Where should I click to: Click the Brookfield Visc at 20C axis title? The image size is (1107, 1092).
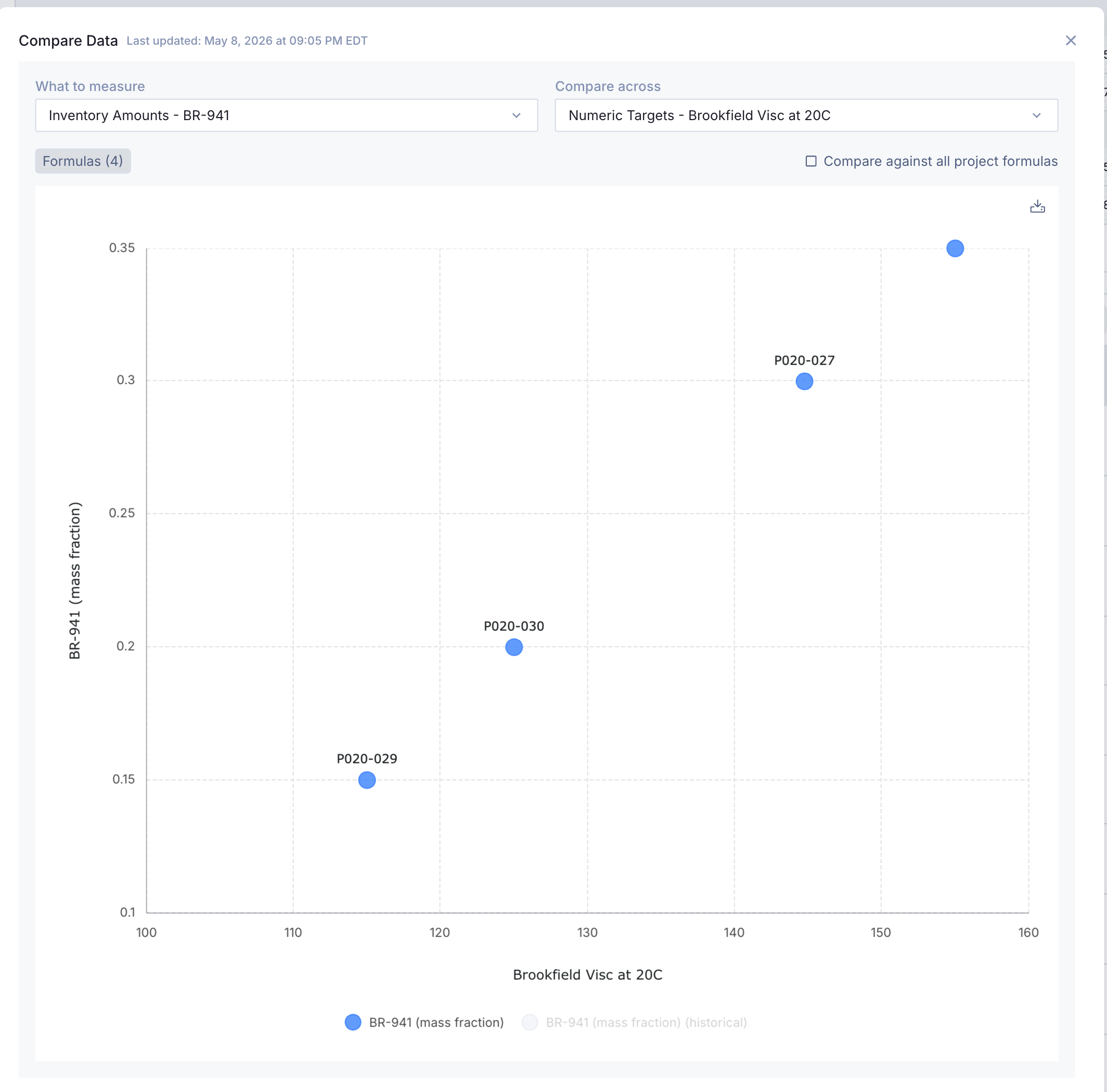587,974
